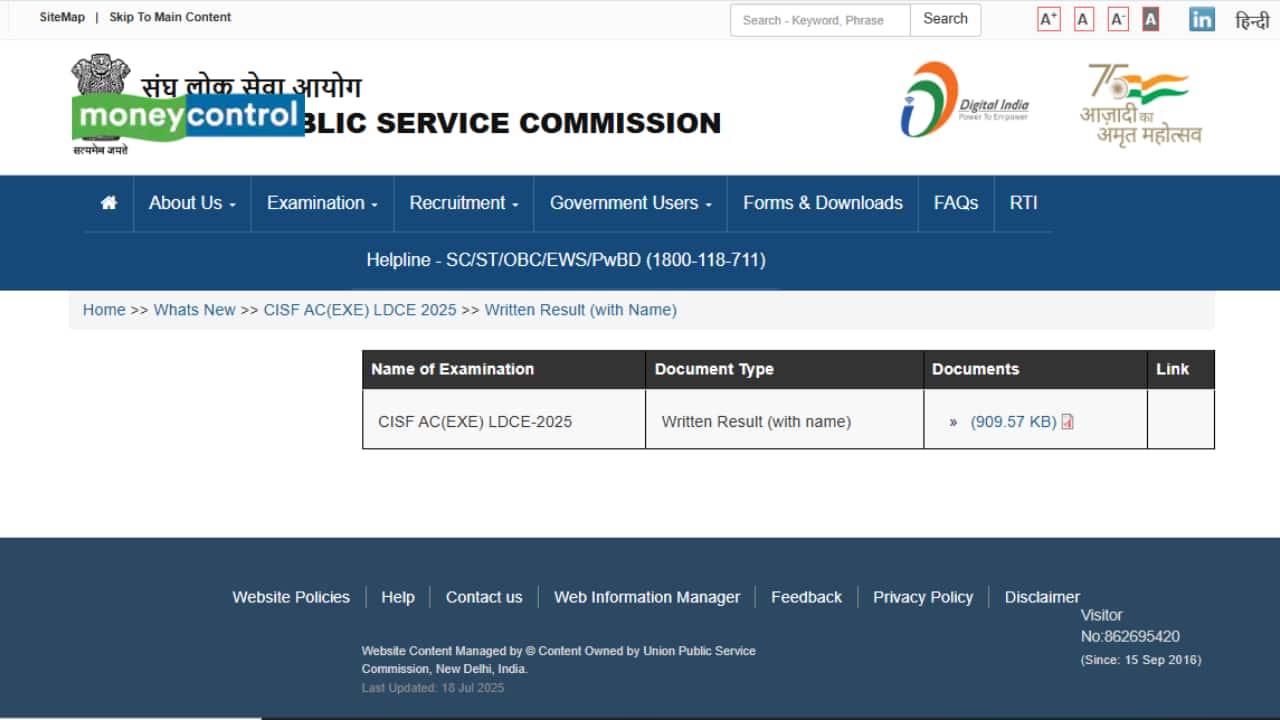
Task: Increase font size with A+ icon
Action: [x=1048, y=19]
